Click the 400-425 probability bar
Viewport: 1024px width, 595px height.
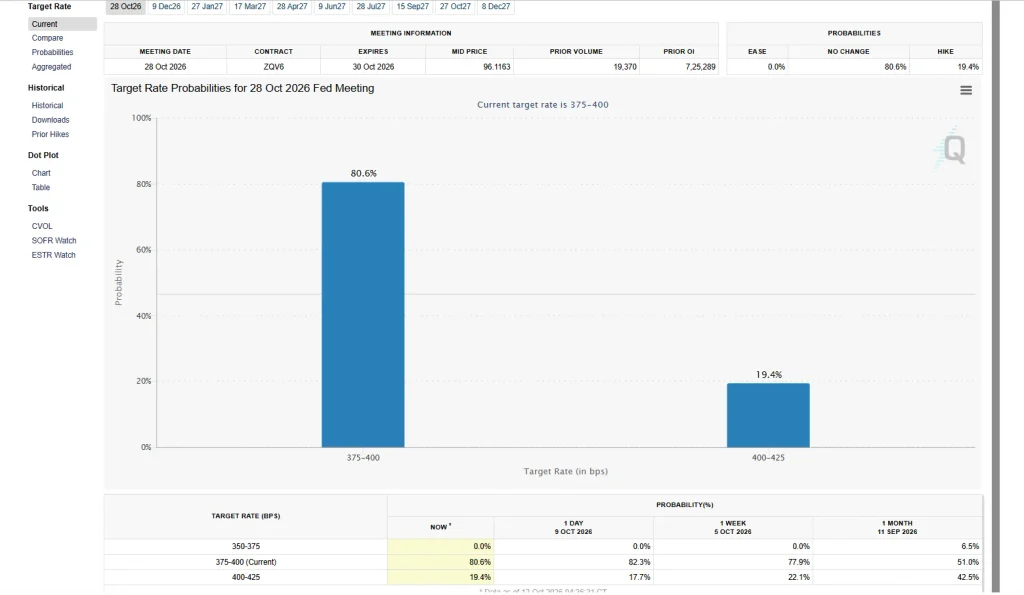(768, 415)
